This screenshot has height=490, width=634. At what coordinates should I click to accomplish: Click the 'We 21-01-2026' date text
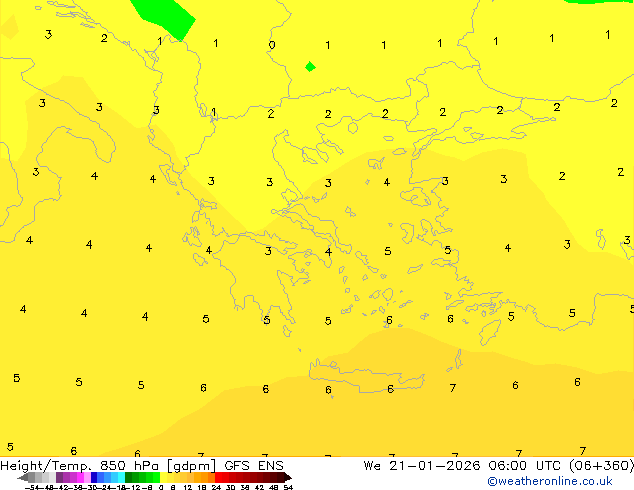pos(422,465)
